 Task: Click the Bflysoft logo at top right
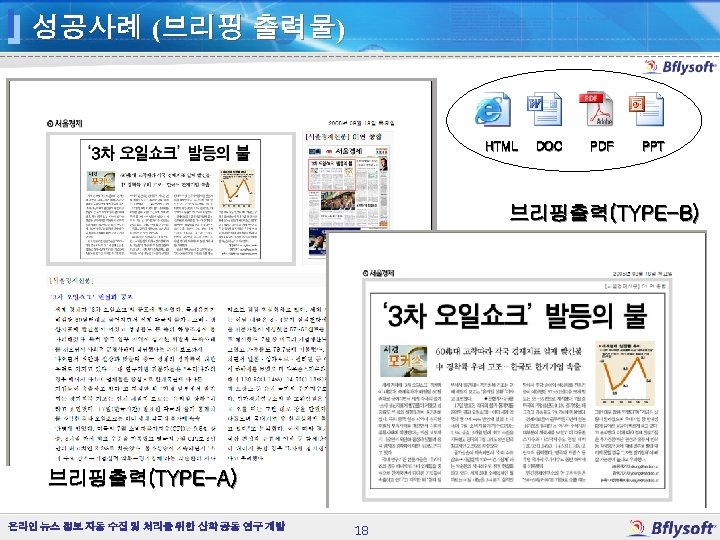tap(680, 67)
